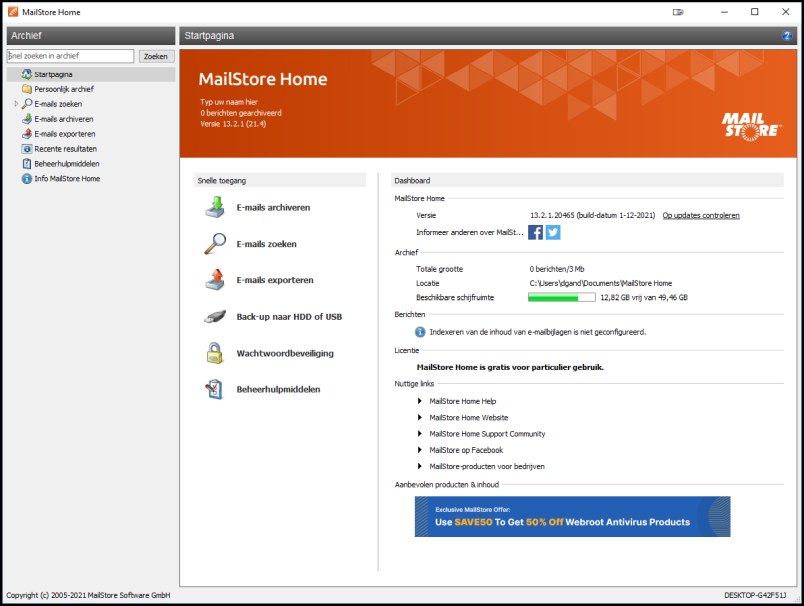The width and height of the screenshot is (804, 606).
Task: Open MailStore Home Support Community link
Action: [487, 434]
